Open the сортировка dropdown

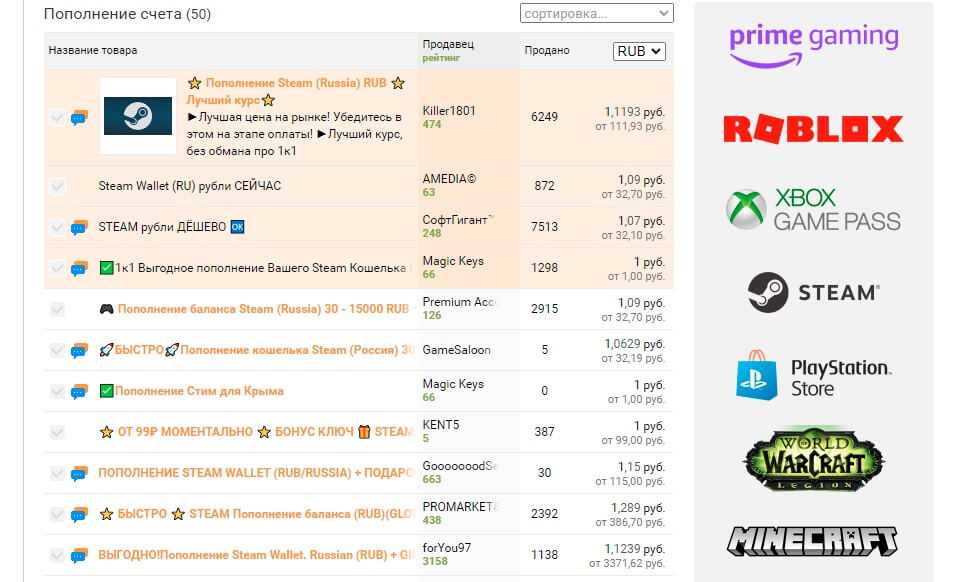point(597,14)
